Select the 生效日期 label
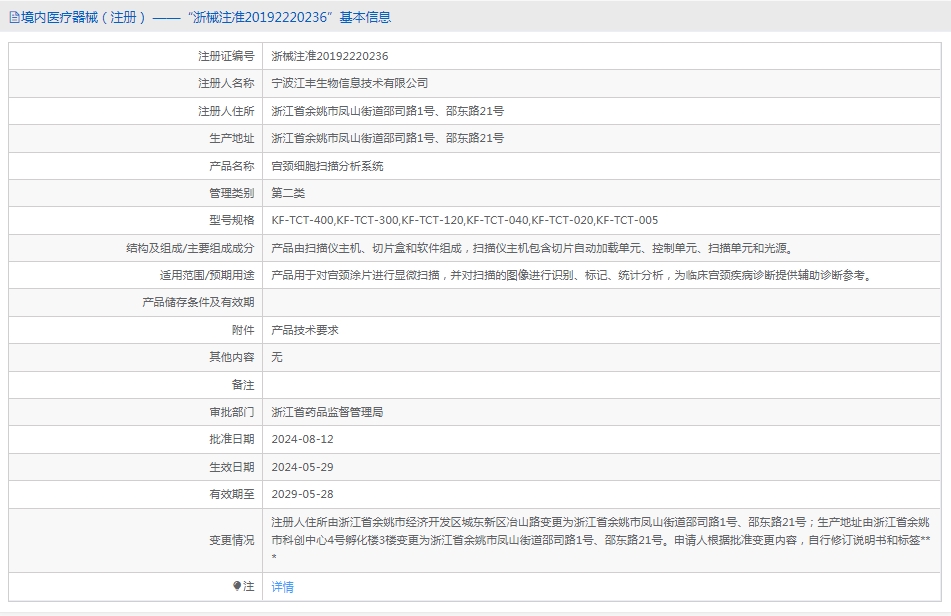 pyautogui.click(x=232, y=467)
